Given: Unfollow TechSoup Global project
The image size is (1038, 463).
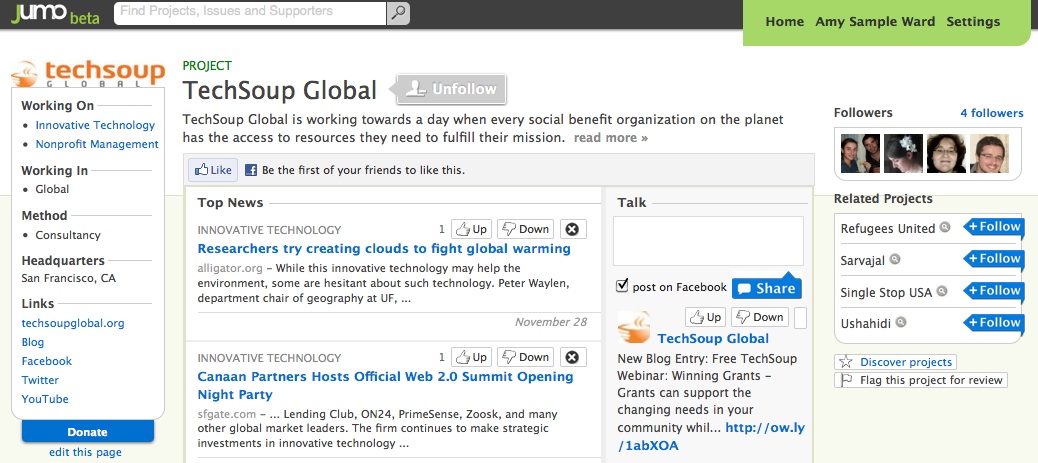Looking at the screenshot, I should coord(451,89).
